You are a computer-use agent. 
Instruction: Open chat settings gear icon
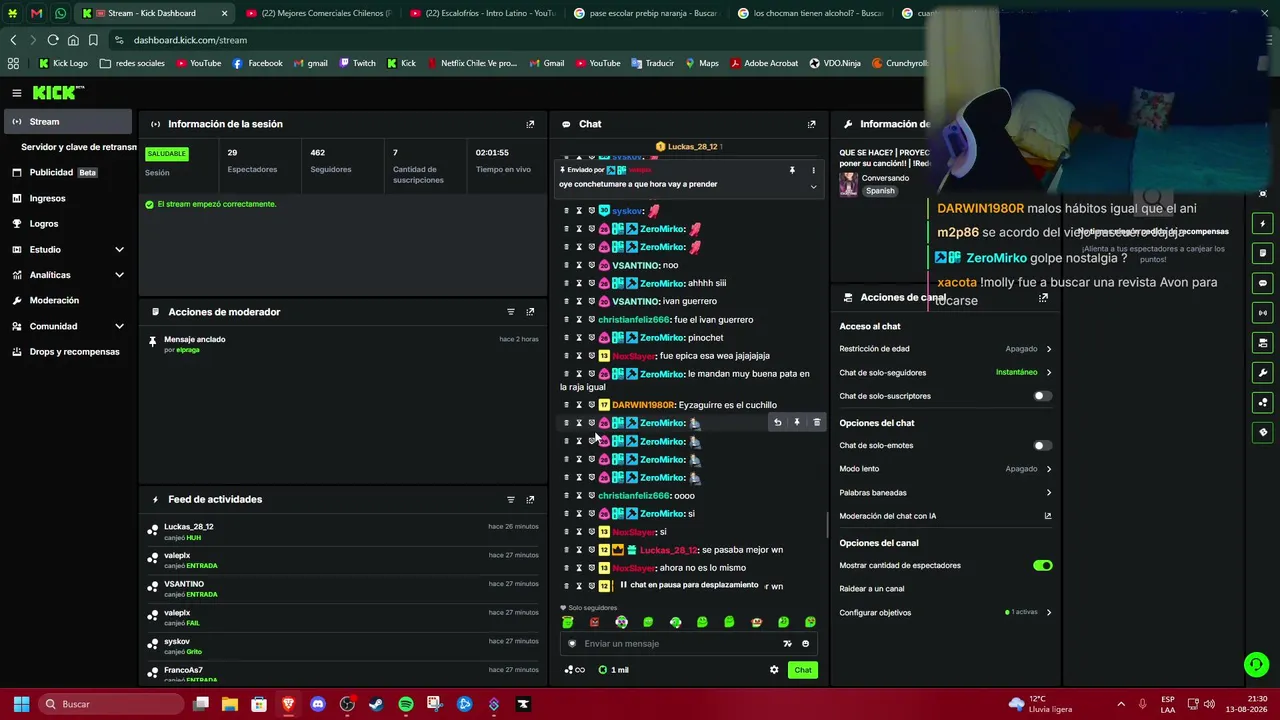coord(774,670)
